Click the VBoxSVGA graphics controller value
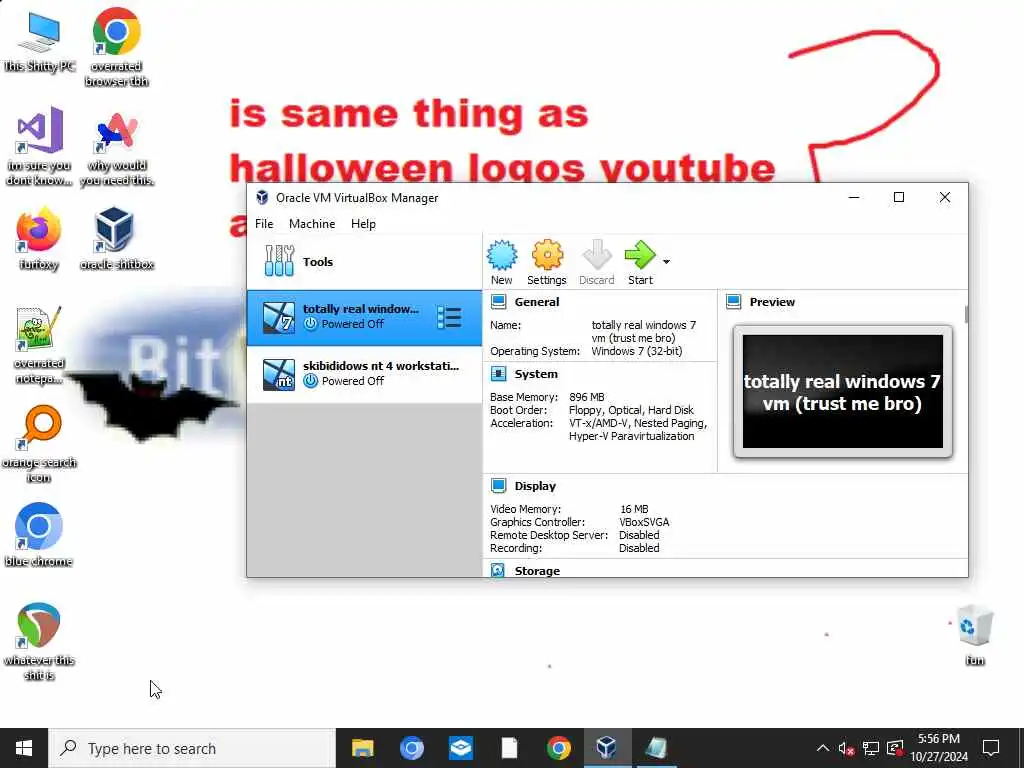The width and height of the screenshot is (1024, 768). [x=644, y=522]
